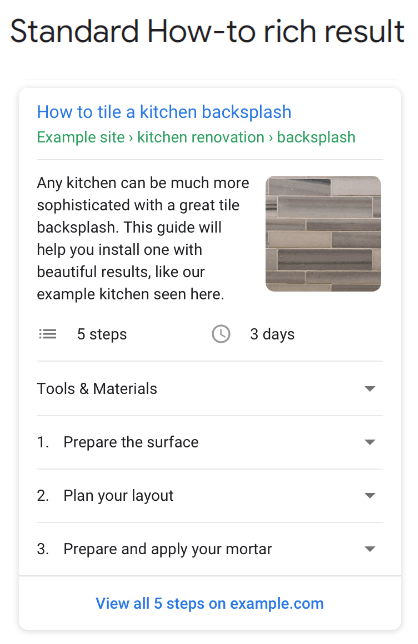The width and height of the screenshot is (418, 644).
Task: Click the 5 steps text
Action: point(102,334)
